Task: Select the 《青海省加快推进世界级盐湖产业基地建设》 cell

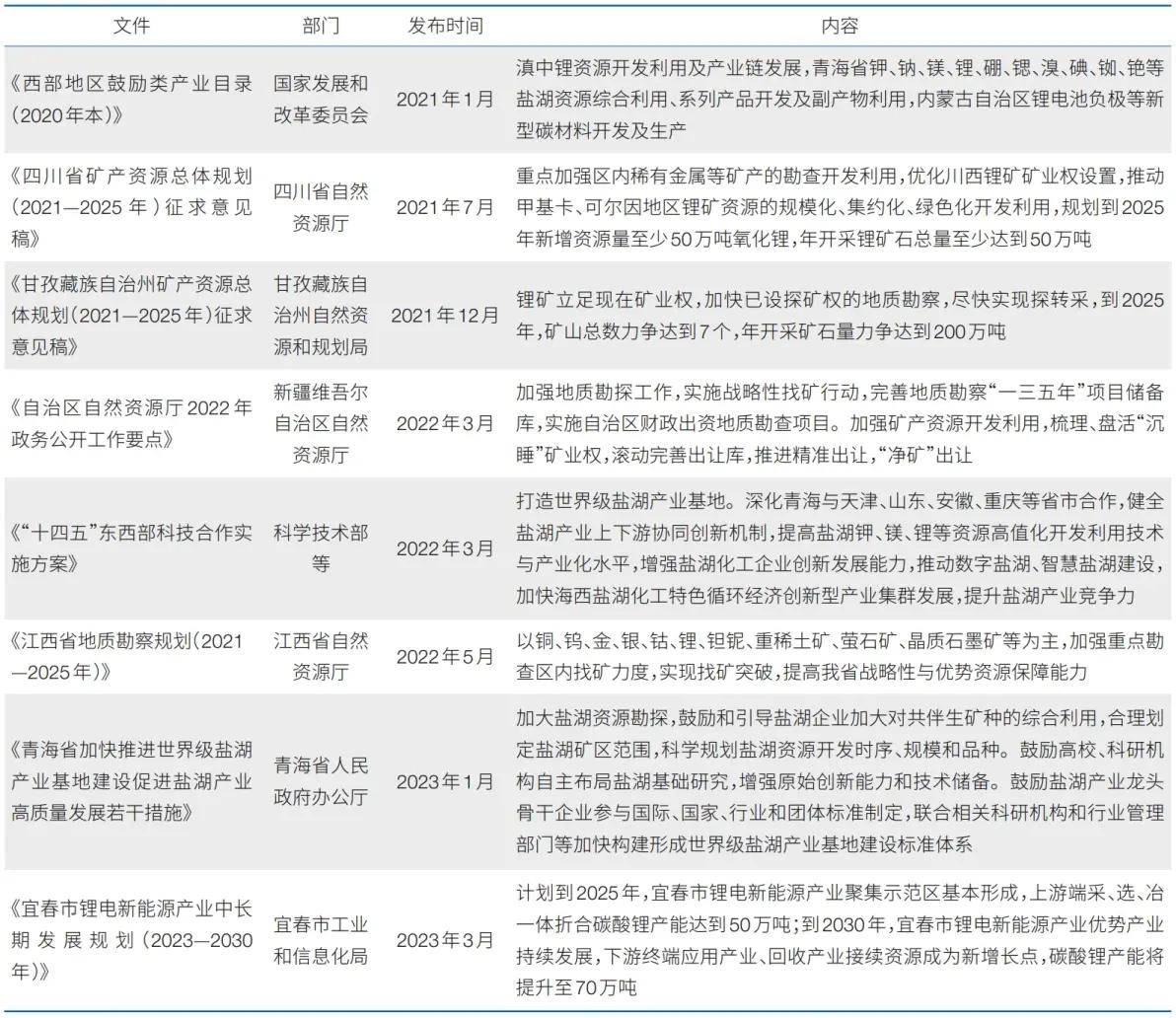Action: 131,781
